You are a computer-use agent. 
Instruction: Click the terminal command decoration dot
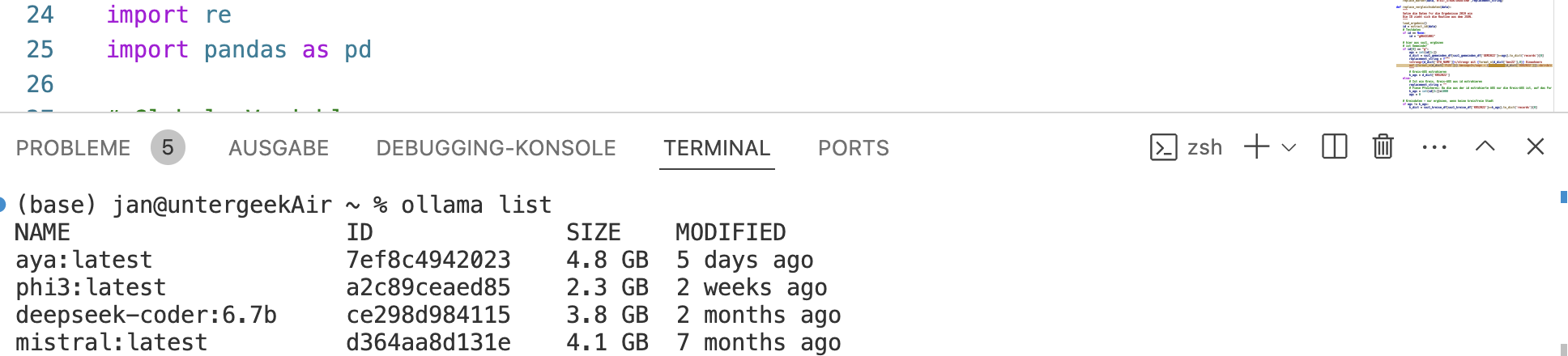pyautogui.click(x=2, y=205)
